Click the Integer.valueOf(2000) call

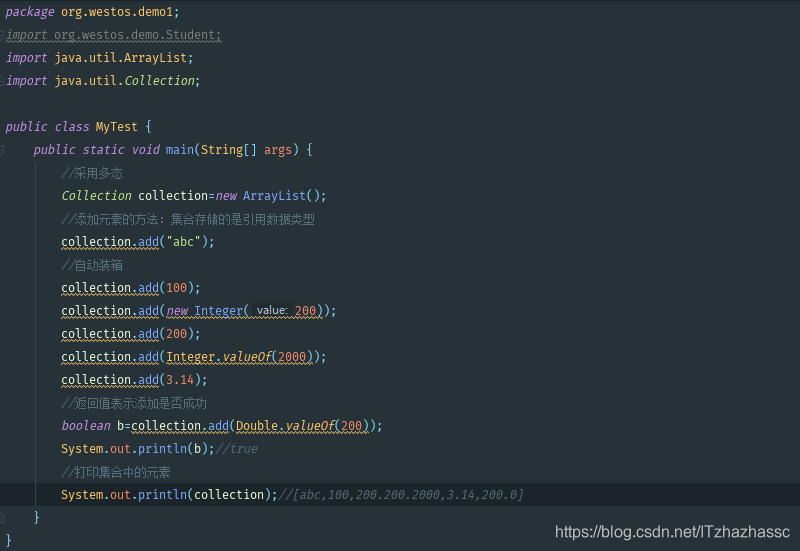[x=239, y=357]
